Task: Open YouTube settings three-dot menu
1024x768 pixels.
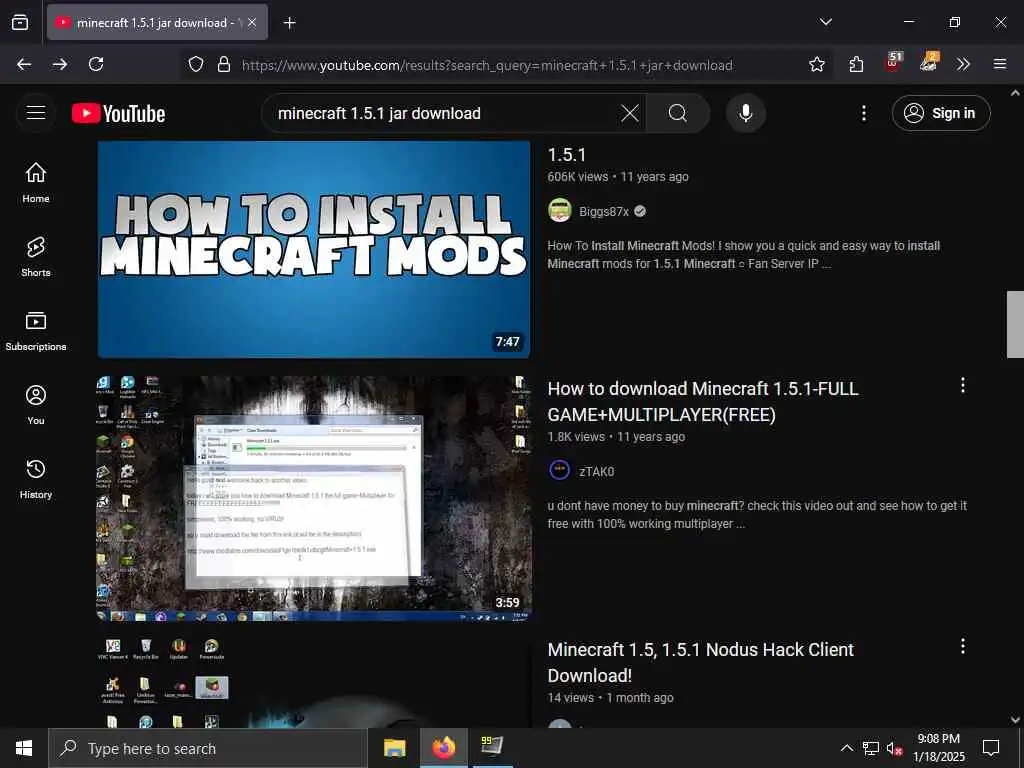Action: click(x=863, y=114)
